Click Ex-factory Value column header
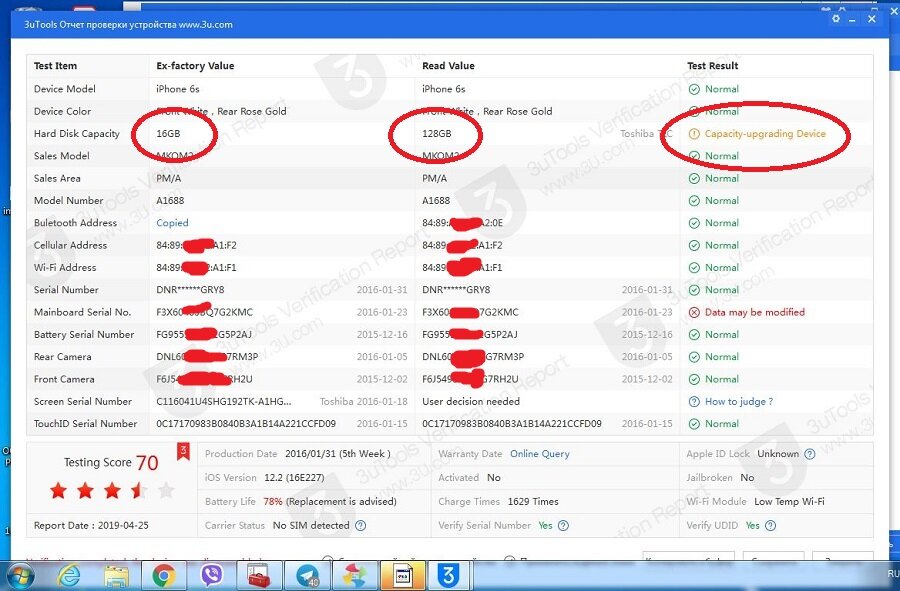 [x=195, y=66]
